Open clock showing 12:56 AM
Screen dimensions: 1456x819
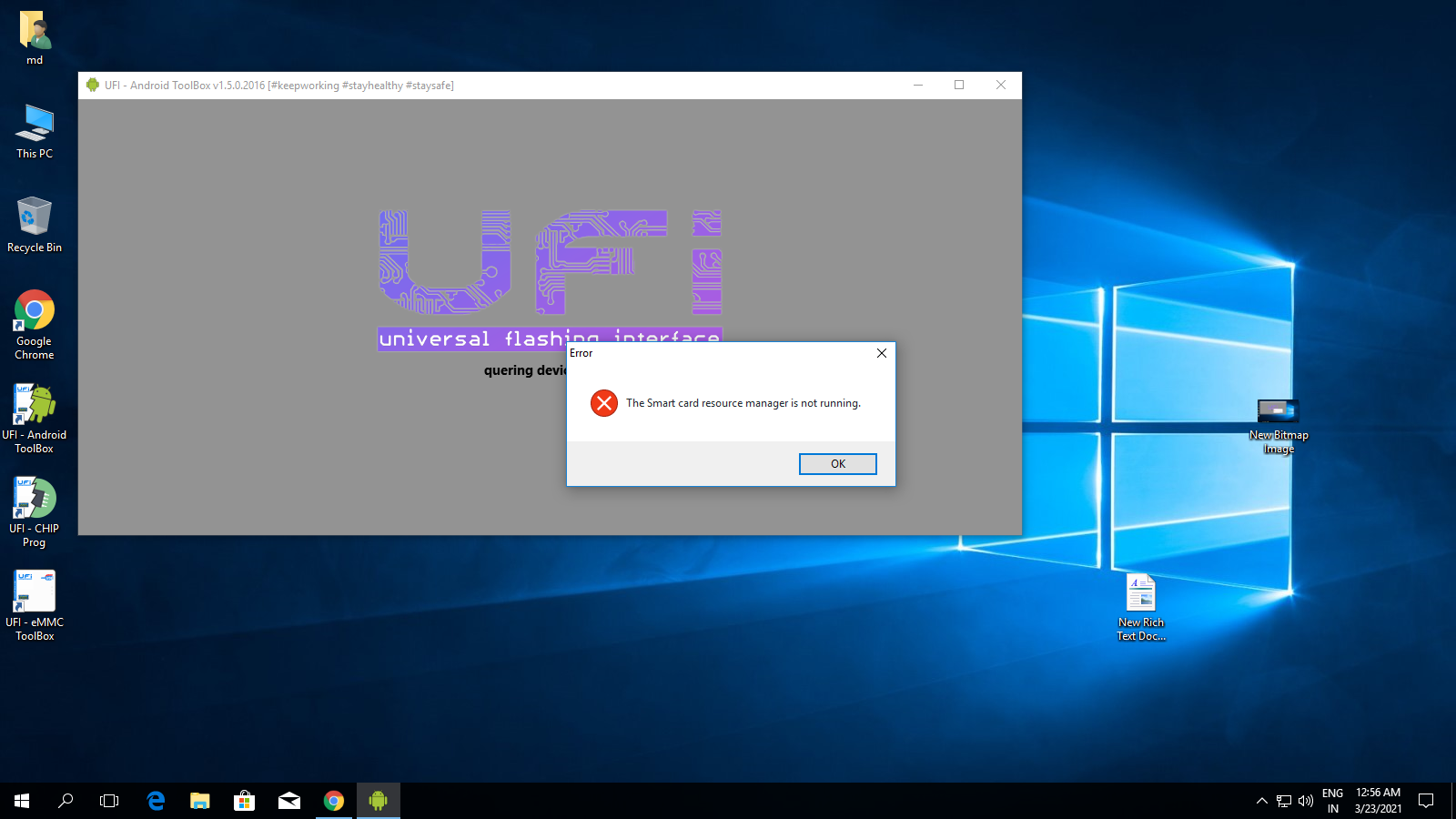(1378, 801)
